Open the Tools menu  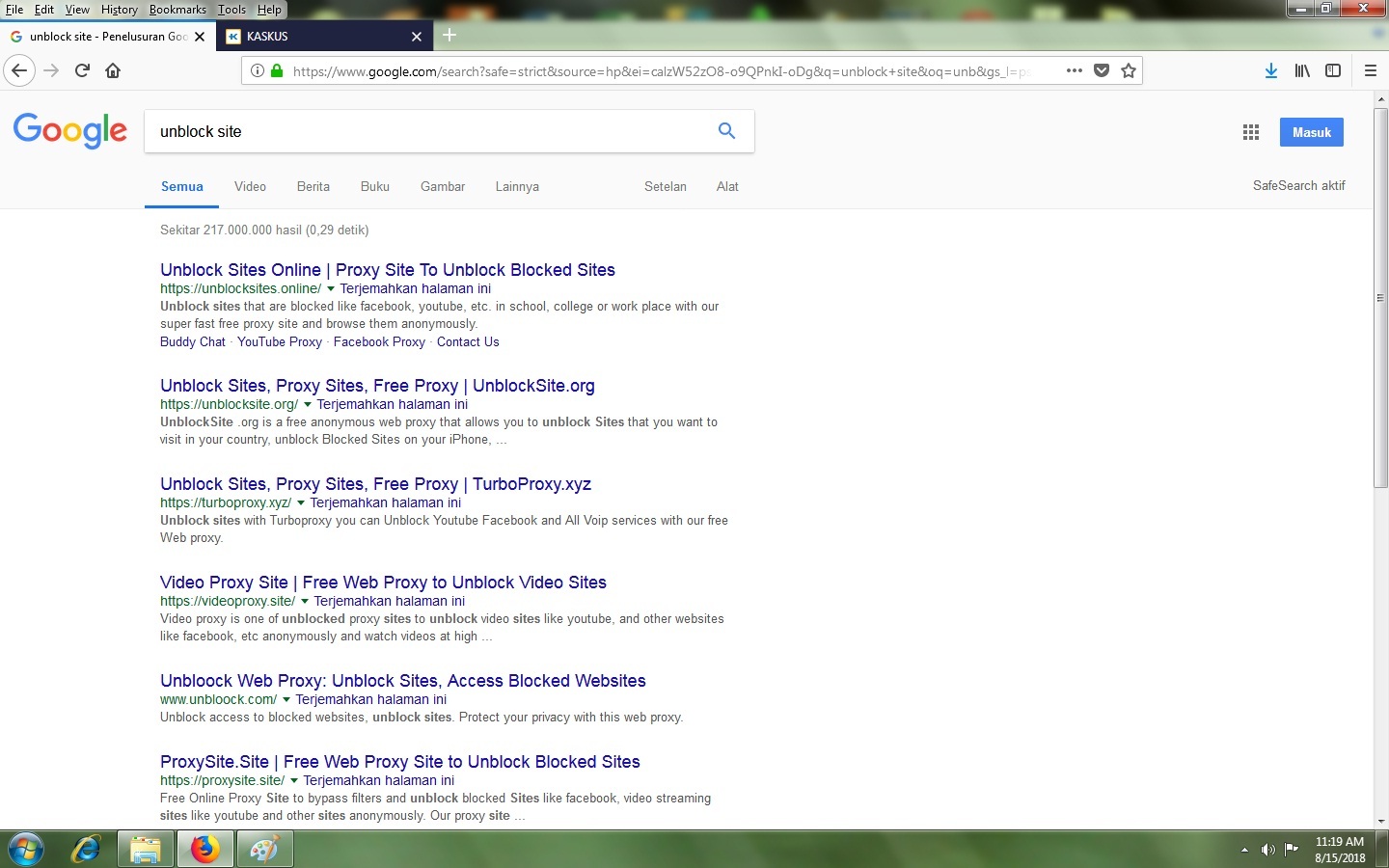click(x=231, y=10)
